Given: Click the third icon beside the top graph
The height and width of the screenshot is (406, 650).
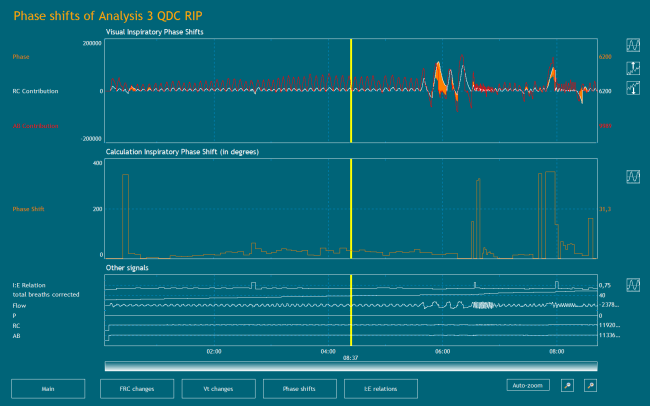Looking at the screenshot, I should click(x=633, y=88).
